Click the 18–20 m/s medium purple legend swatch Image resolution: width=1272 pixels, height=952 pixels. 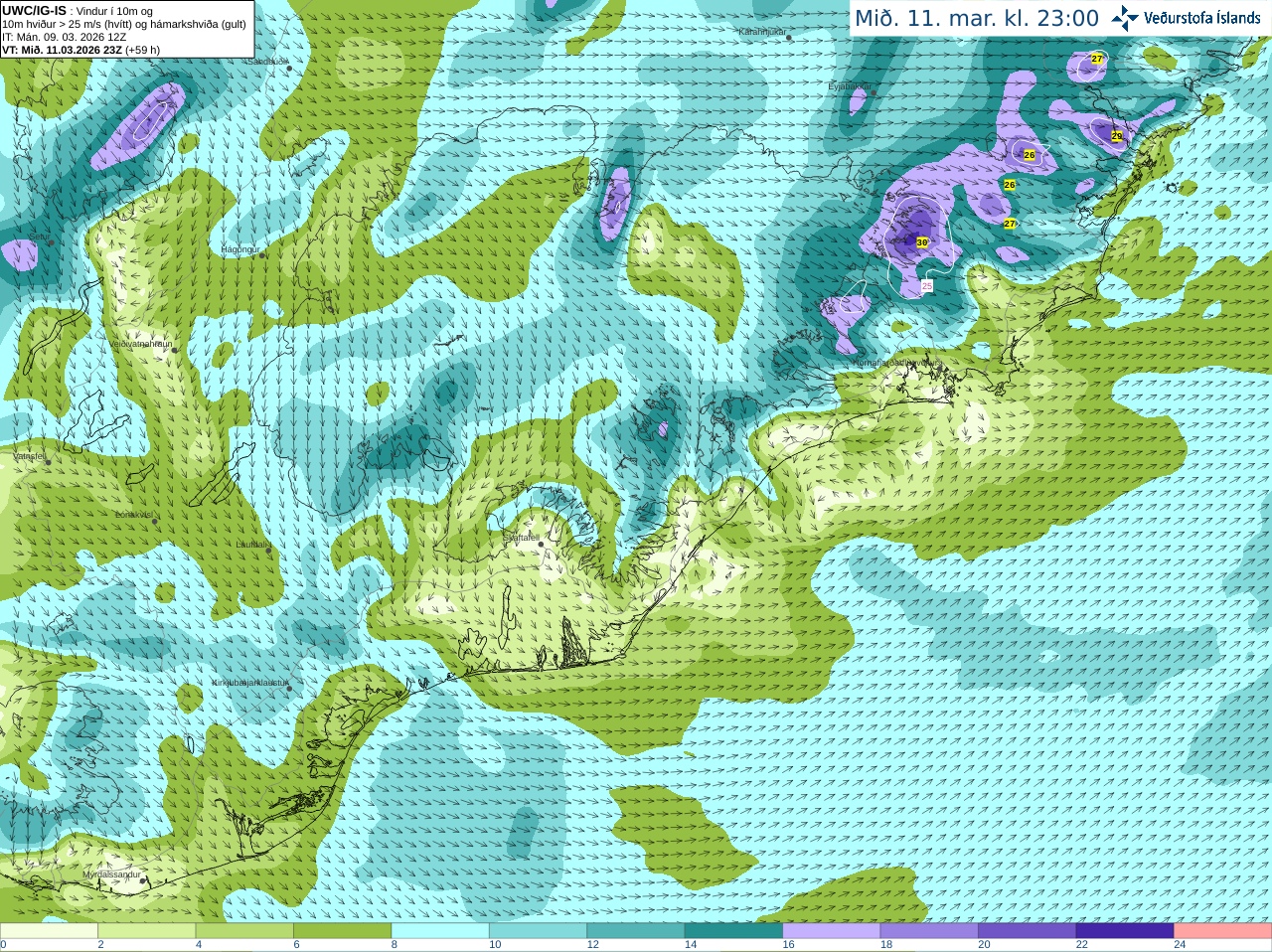click(x=930, y=931)
